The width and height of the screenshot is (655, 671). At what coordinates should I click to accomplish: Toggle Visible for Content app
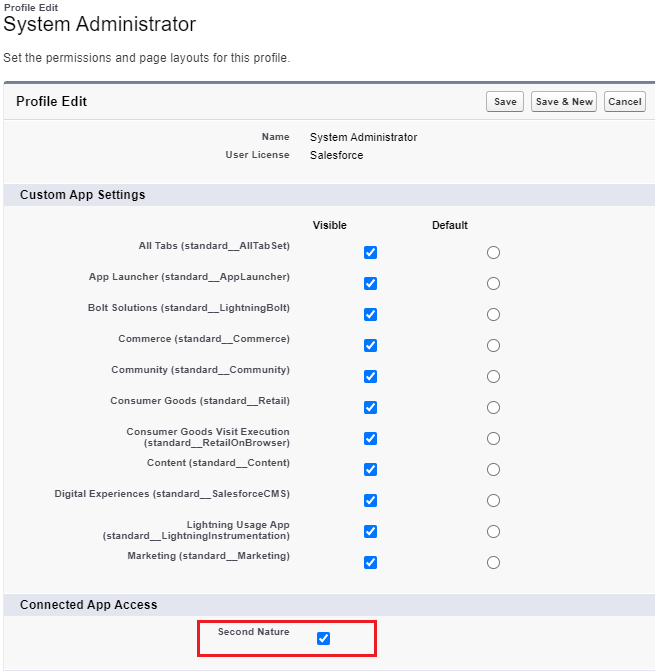[370, 470]
